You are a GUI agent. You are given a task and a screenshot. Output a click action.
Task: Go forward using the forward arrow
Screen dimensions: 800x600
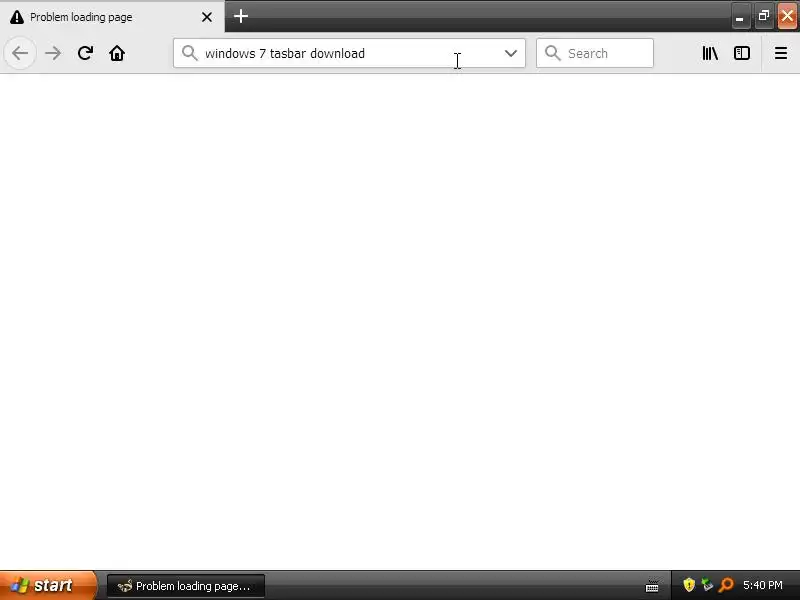tap(53, 53)
